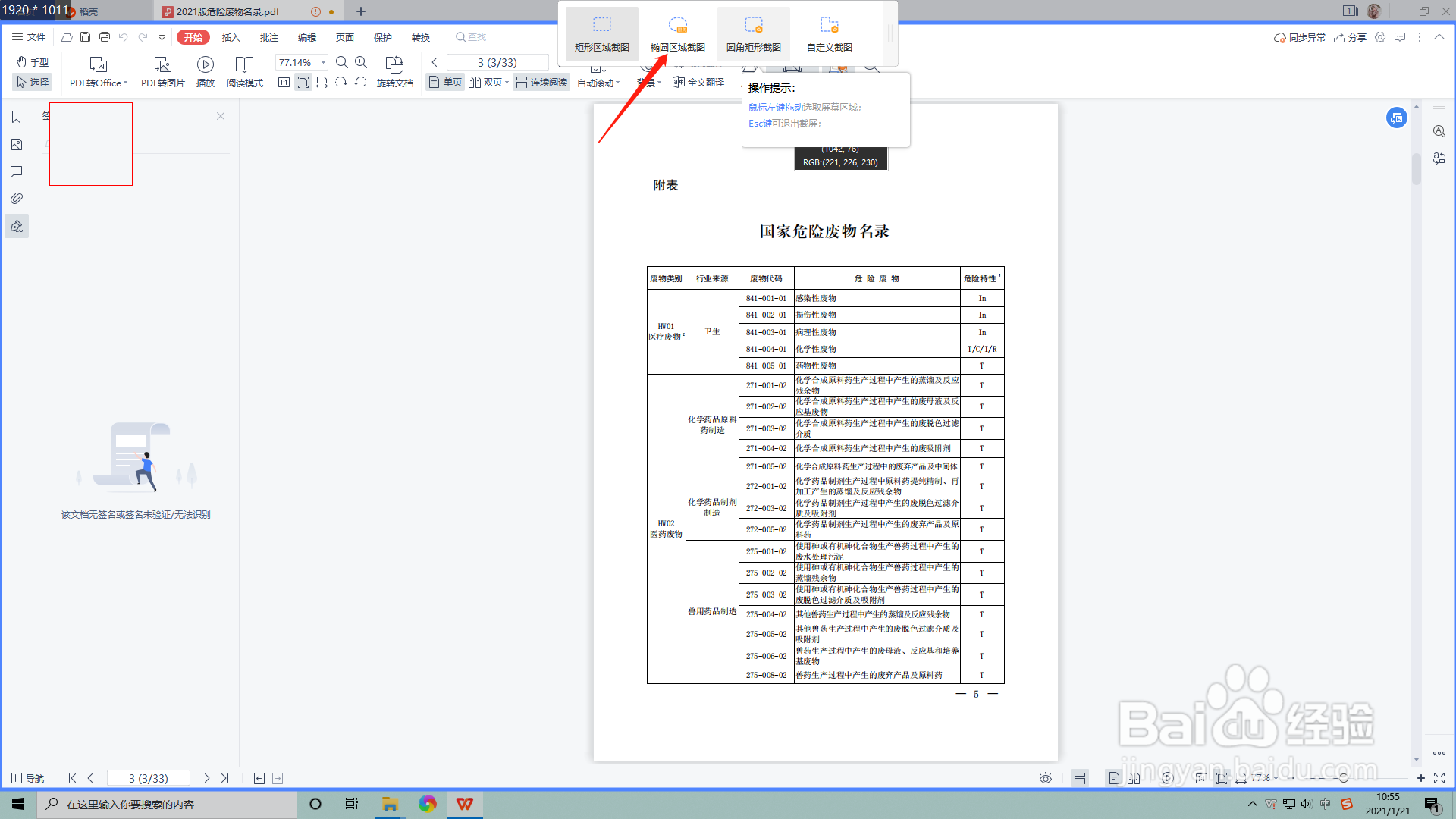Collapse the ribbon with the chevron
The height and width of the screenshot is (819, 1456).
[1439, 37]
